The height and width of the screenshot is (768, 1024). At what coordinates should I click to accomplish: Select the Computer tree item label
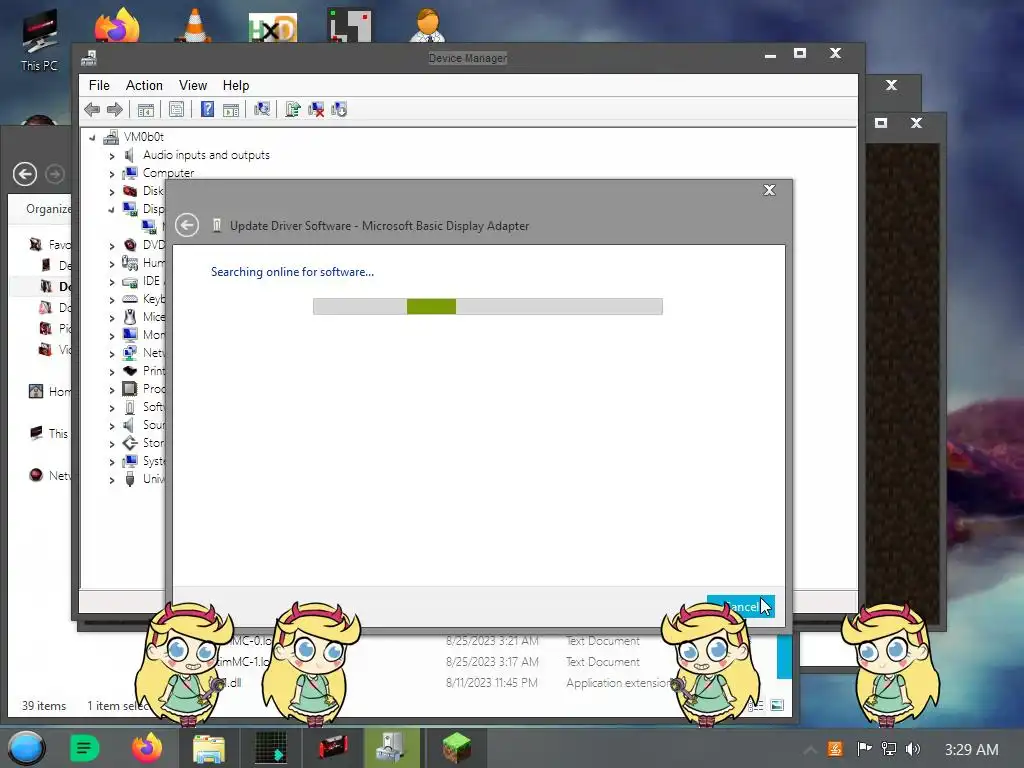click(168, 173)
